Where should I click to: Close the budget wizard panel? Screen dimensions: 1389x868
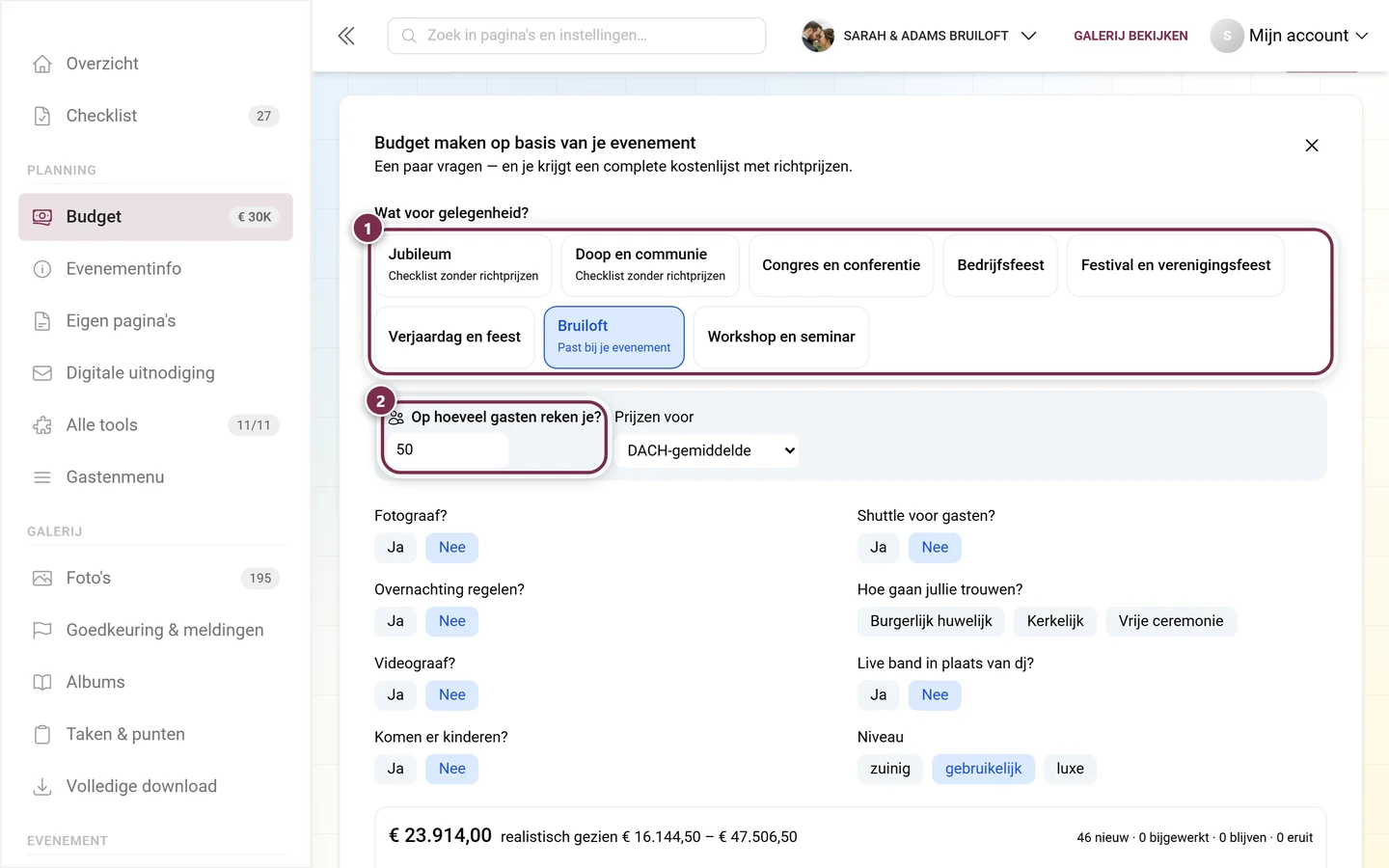1312,146
